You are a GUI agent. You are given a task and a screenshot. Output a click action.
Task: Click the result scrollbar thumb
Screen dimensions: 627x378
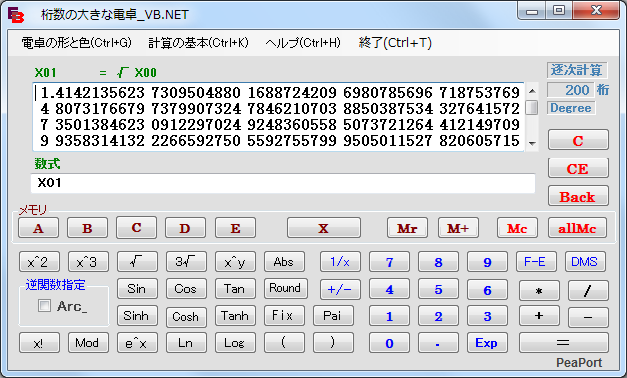pyautogui.click(x=532, y=108)
